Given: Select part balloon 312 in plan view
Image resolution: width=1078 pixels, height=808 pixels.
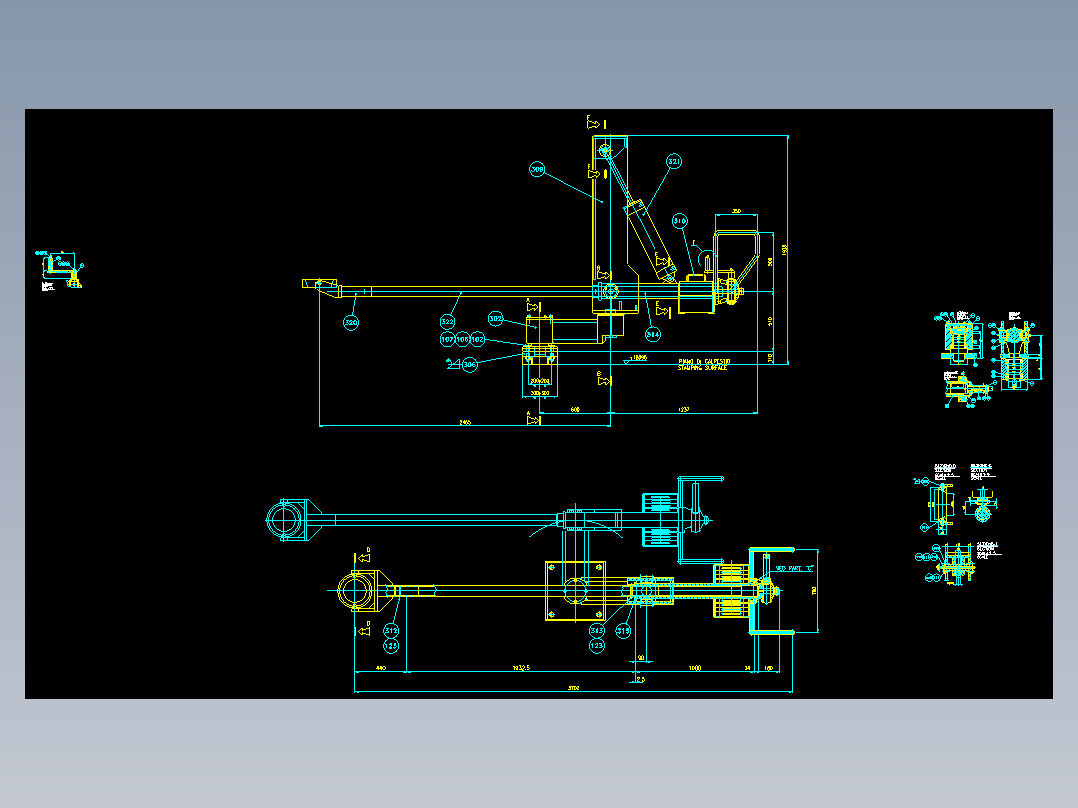Looking at the screenshot, I should click(x=390, y=631).
